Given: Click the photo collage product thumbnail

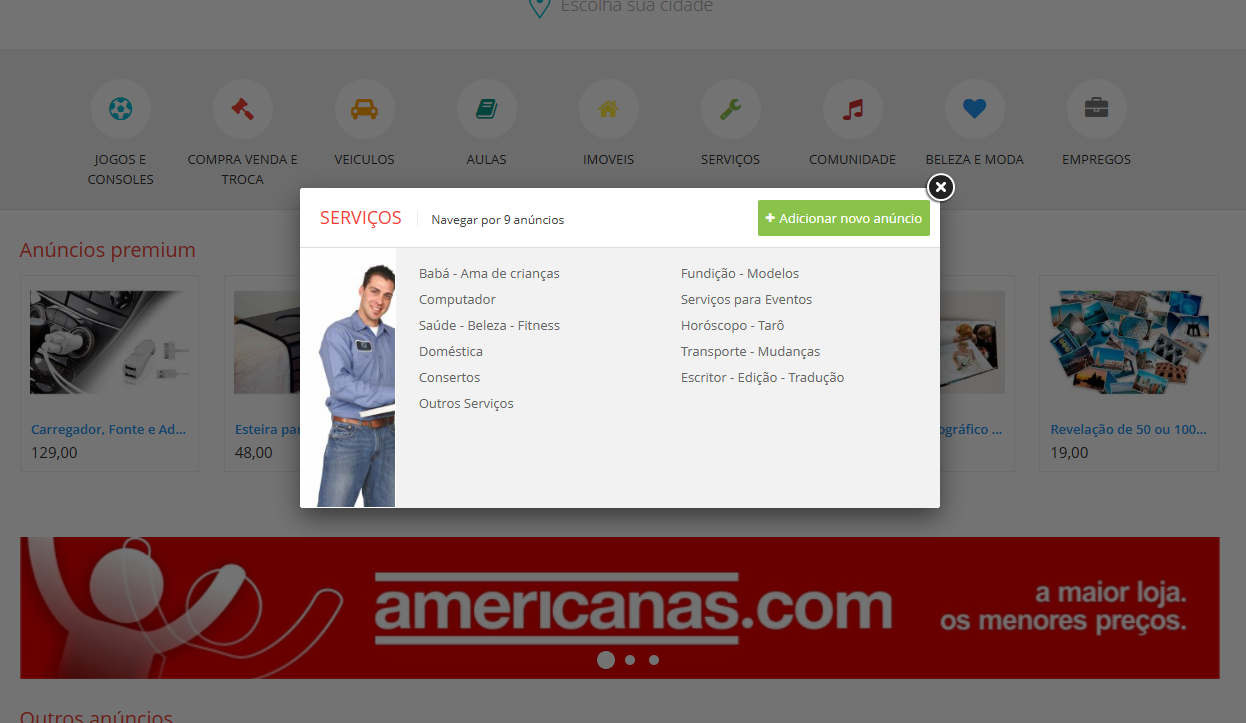Looking at the screenshot, I should click(1128, 344).
